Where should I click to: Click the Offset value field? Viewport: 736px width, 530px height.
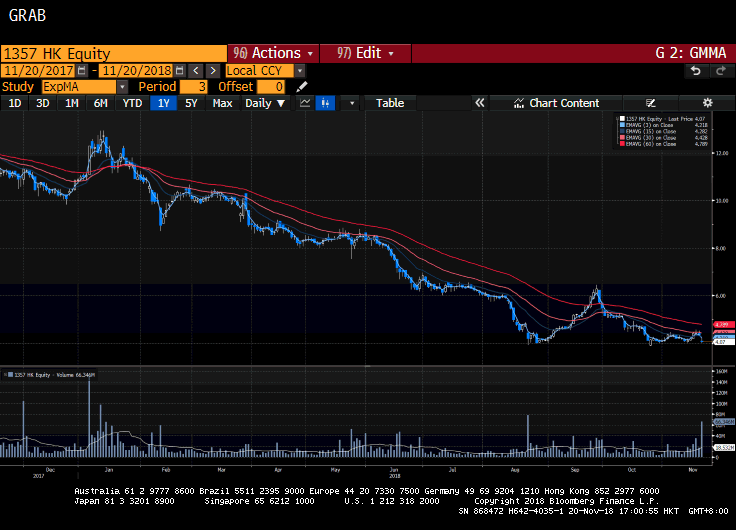(270, 87)
